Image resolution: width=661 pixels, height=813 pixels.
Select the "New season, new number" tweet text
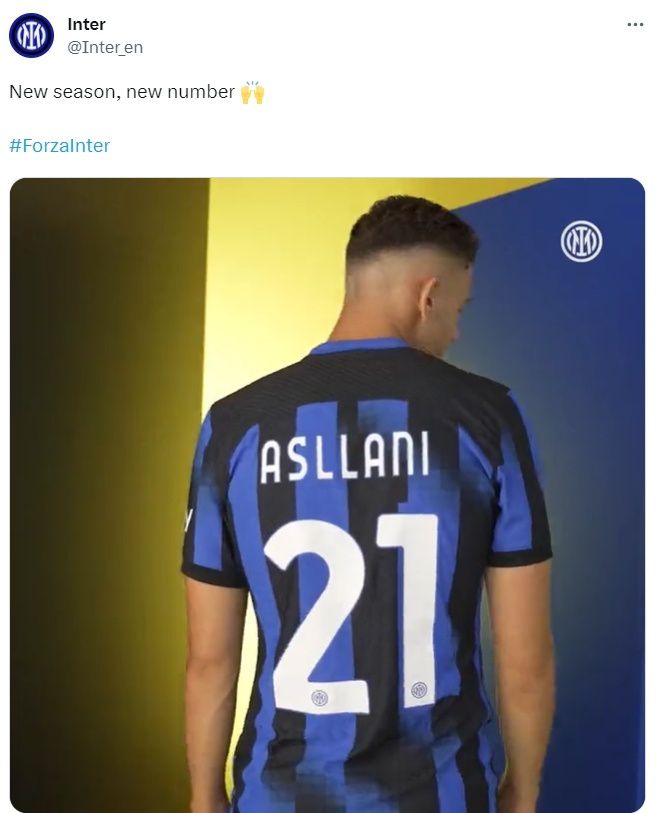pyautogui.click(x=122, y=92)
